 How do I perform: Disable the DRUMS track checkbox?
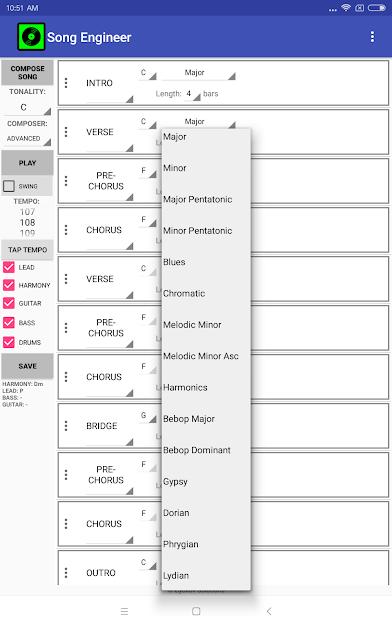coord(9,342)
